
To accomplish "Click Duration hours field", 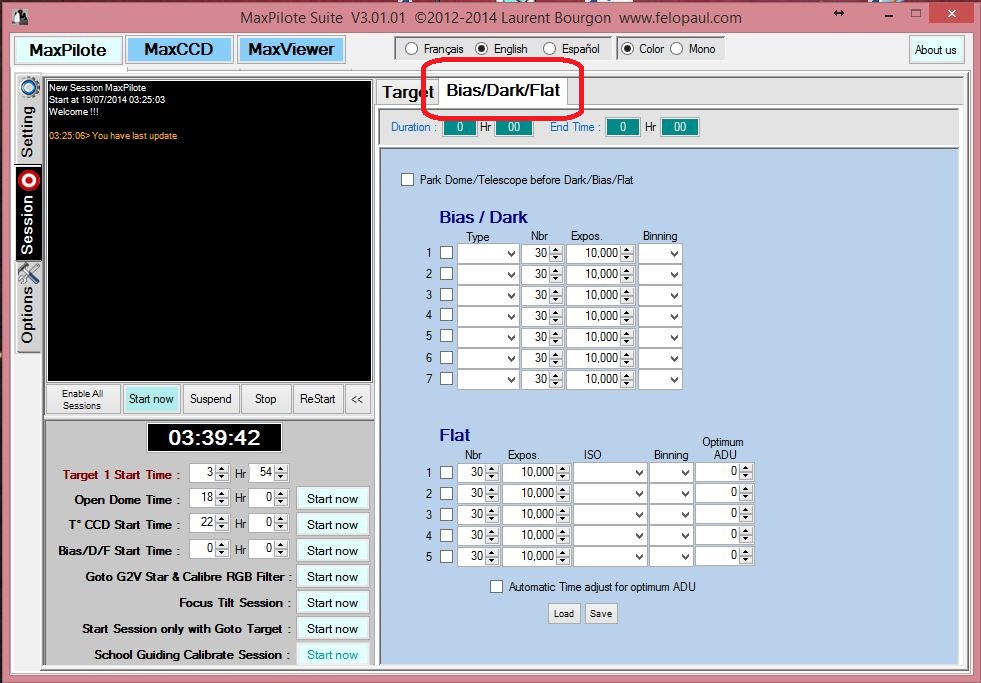I will (x=460, y=127).
